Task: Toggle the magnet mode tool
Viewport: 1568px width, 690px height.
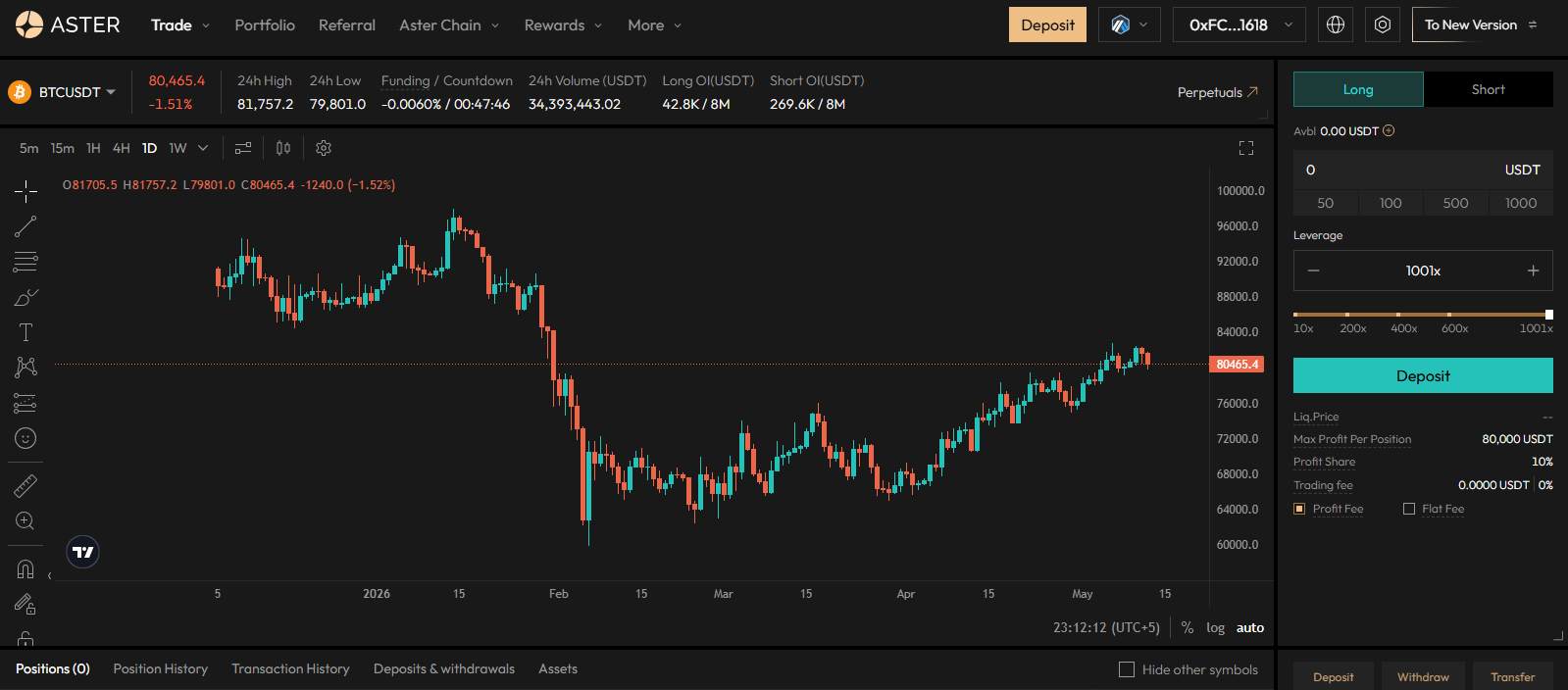Action: click(x=25, y=568)
